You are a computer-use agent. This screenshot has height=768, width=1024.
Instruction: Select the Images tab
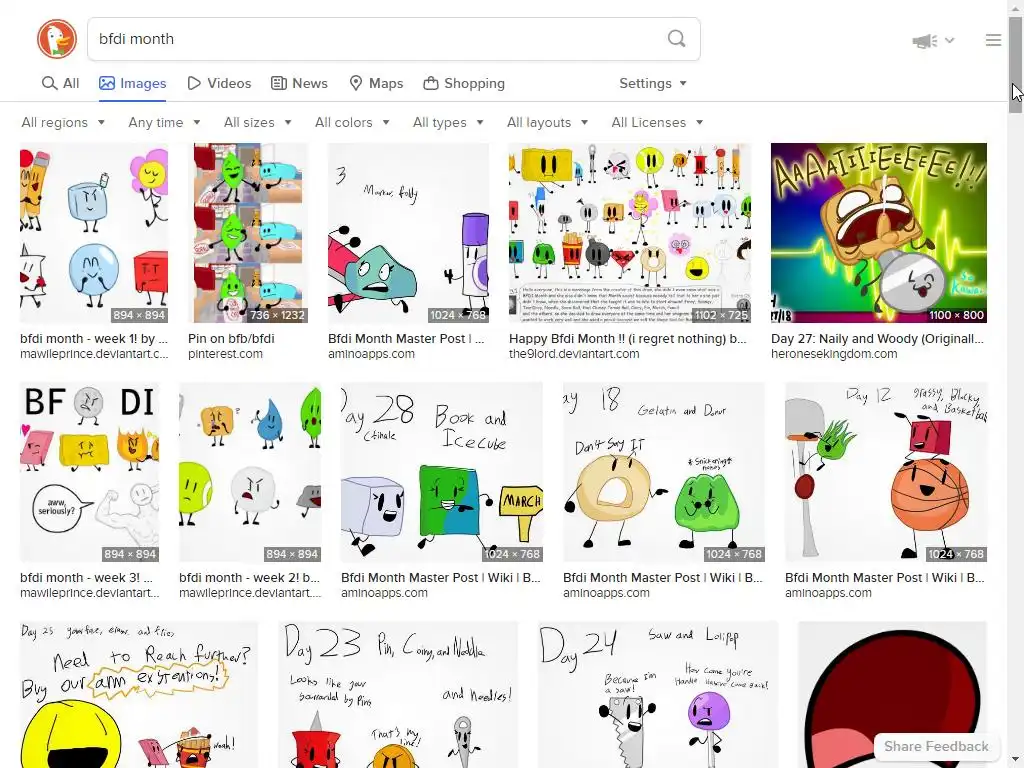[133, 84]
